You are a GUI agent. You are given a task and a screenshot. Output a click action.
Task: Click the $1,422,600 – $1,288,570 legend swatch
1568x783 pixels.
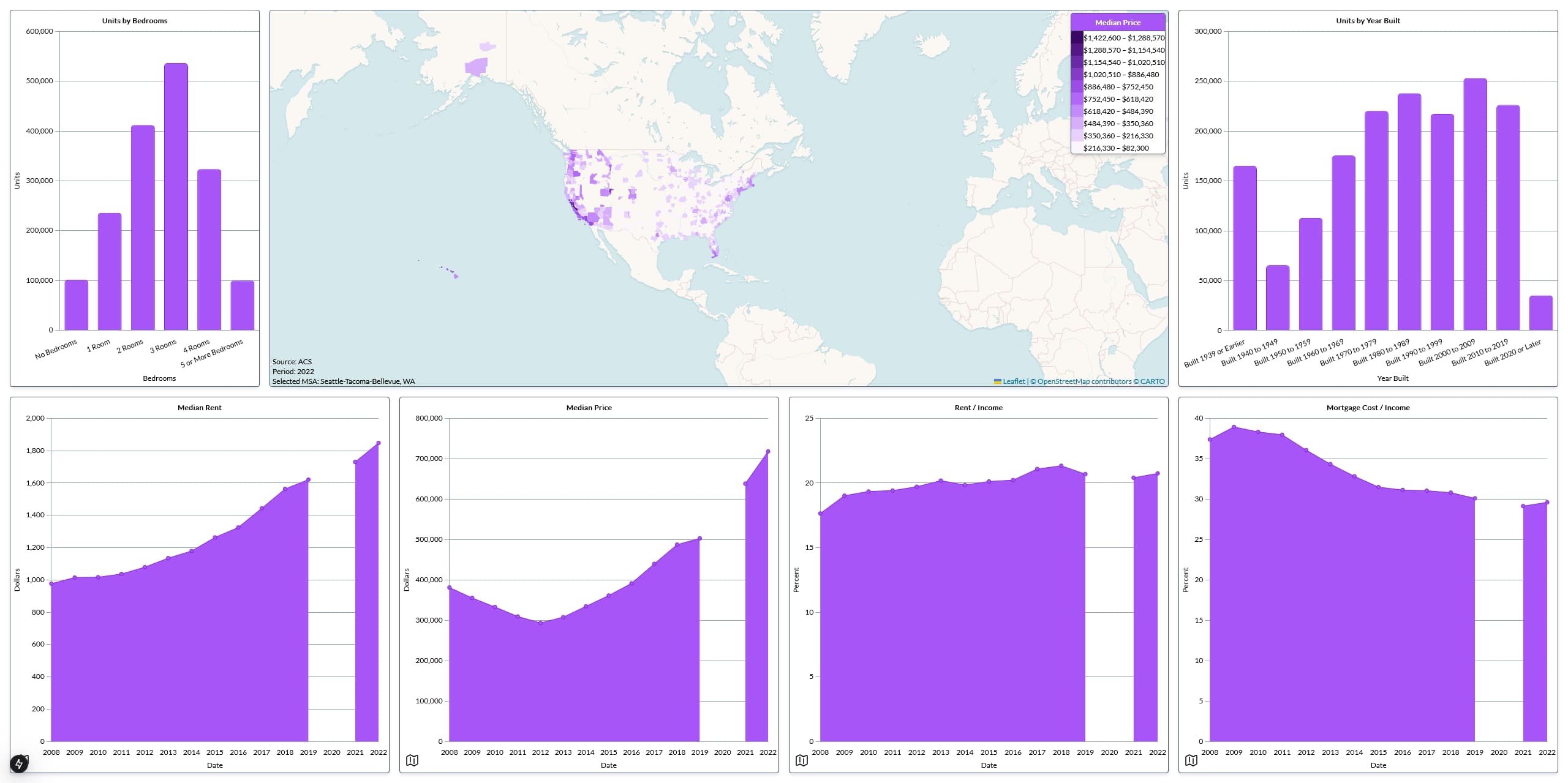tap(1077, 38)
